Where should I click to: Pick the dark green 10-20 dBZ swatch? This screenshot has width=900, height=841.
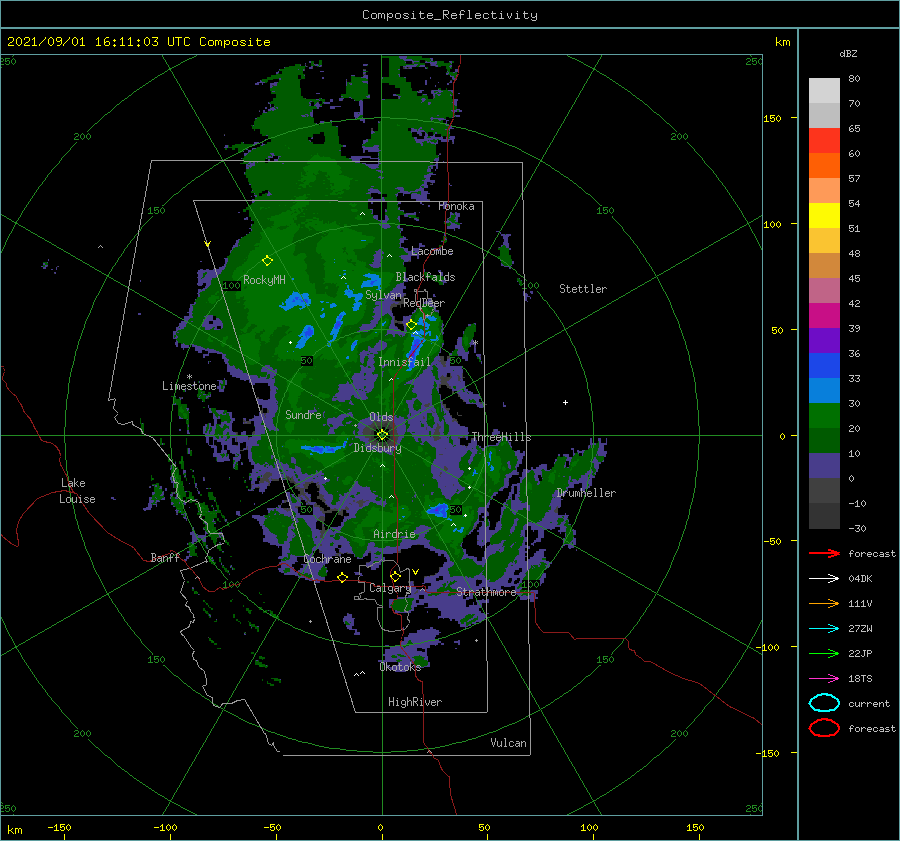pyautogui.click(x=824, y=440)
